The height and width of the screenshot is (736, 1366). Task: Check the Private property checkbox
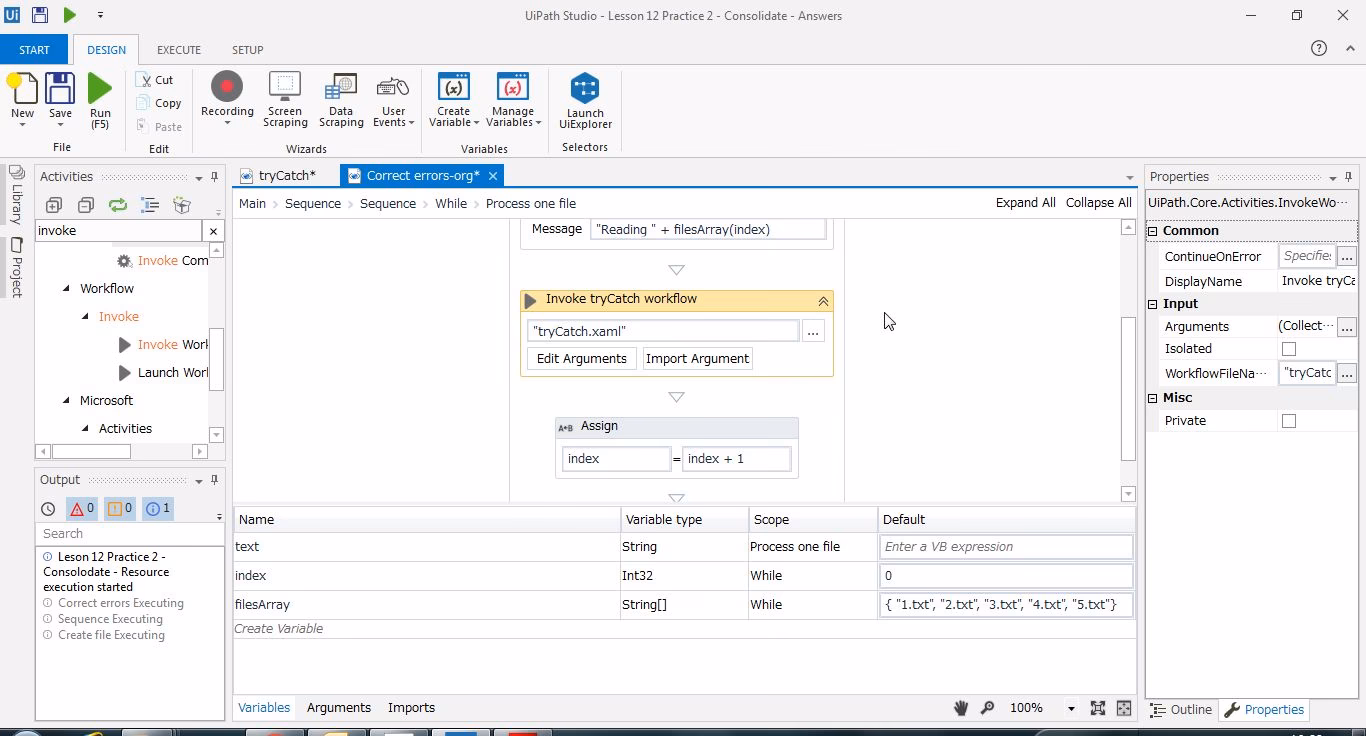[1289, 420]
